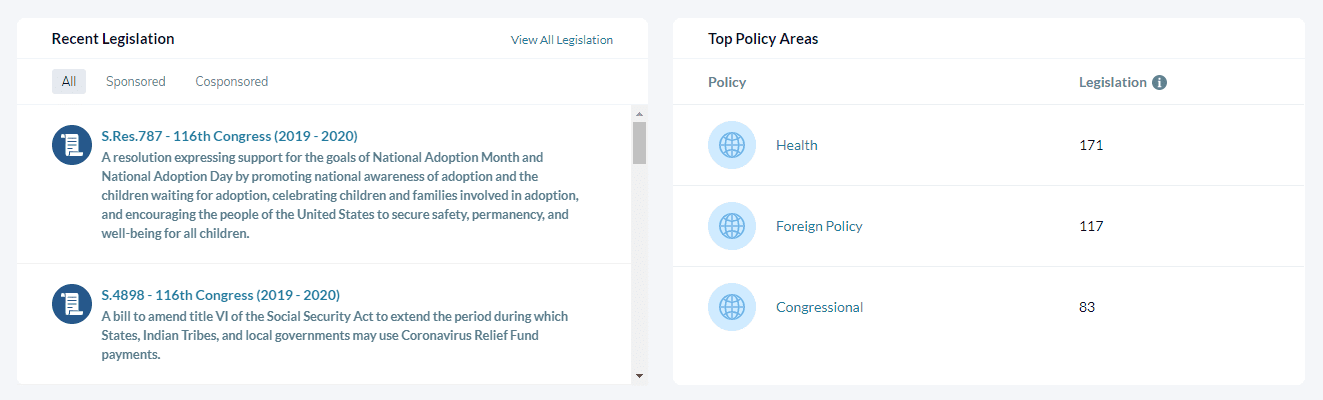Click the Congressional policy globe icon
Image resolution: width=1323 pixels, height=400 pixels.
coord(732,307)
